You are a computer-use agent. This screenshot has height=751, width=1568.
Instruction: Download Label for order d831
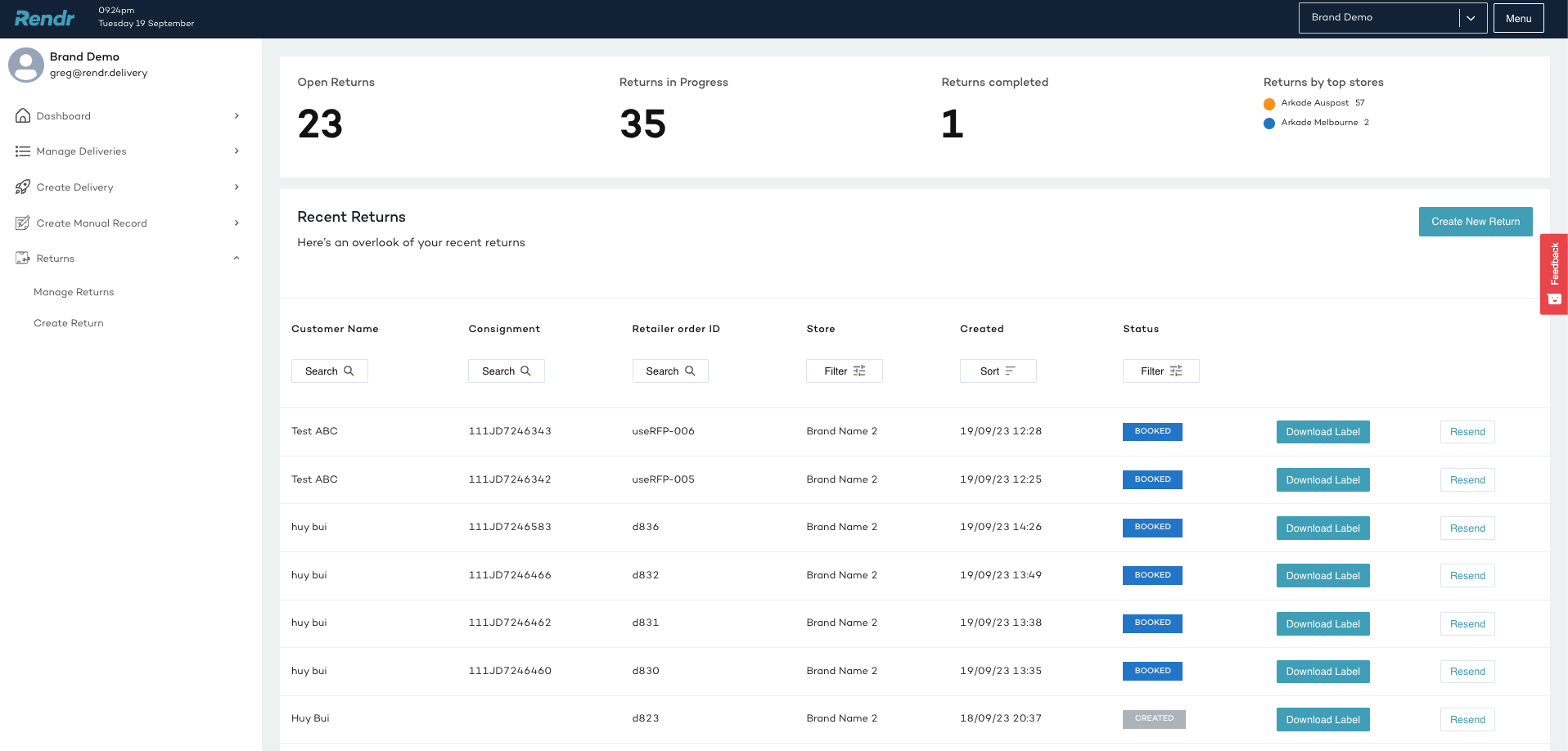pos(1323,624)
